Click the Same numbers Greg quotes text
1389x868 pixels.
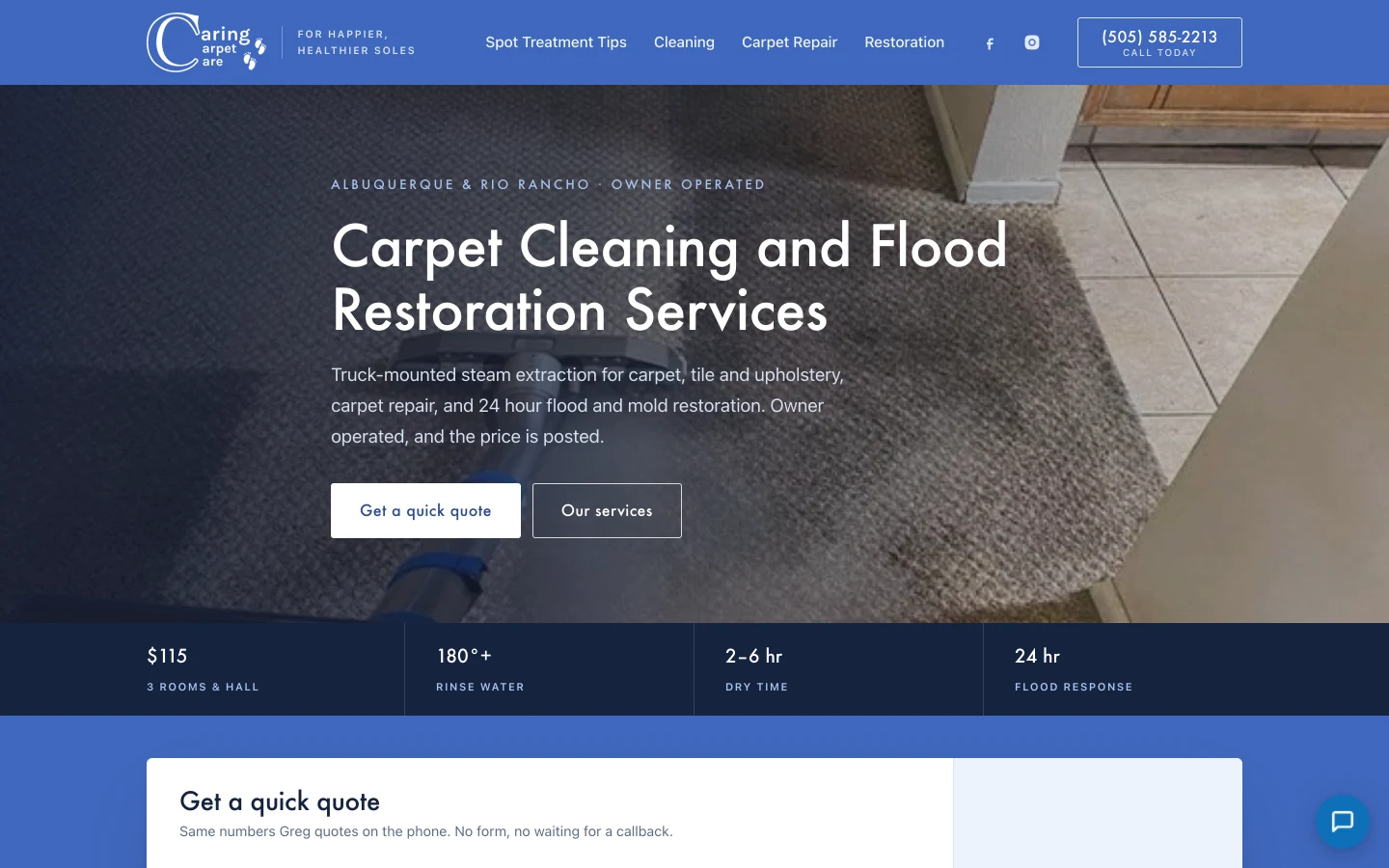426,831
